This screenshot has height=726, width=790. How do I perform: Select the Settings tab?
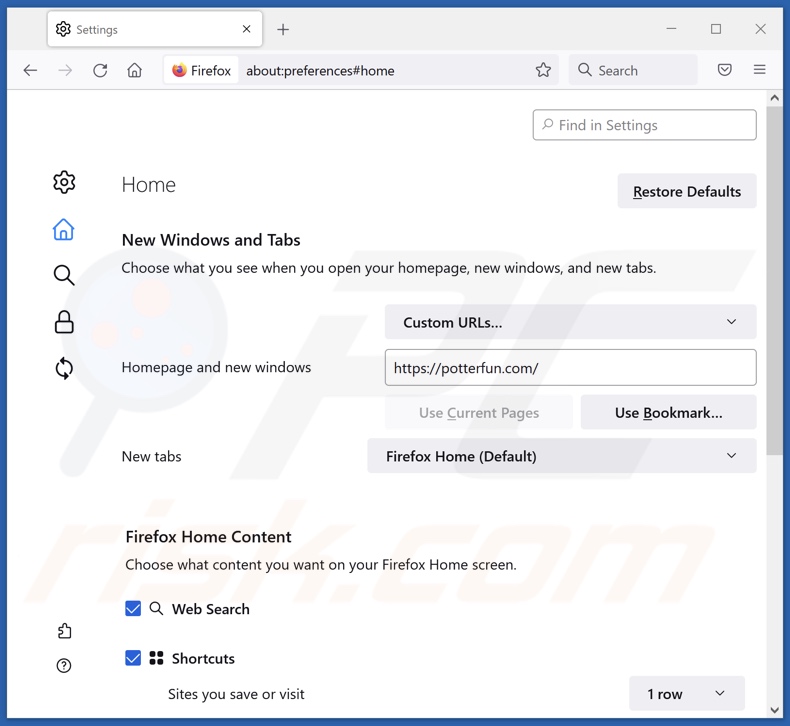pos(155,29)
